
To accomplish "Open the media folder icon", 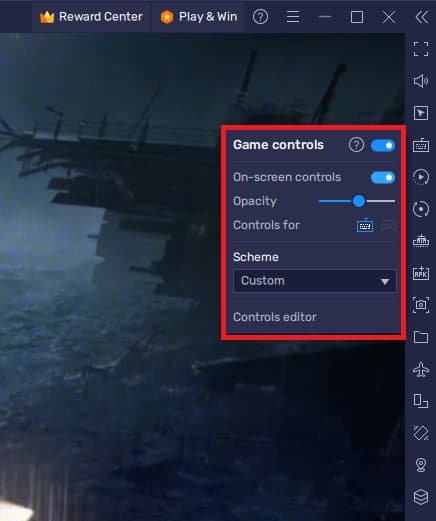I will pyautogui.click(x=421, y=337).
